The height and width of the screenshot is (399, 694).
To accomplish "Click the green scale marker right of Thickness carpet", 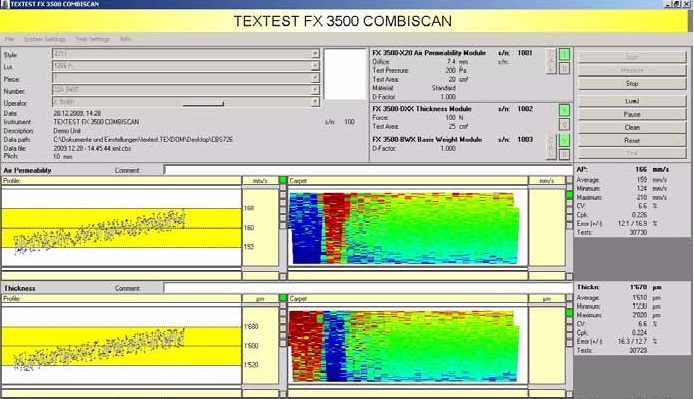I will [x=569, y=313].
